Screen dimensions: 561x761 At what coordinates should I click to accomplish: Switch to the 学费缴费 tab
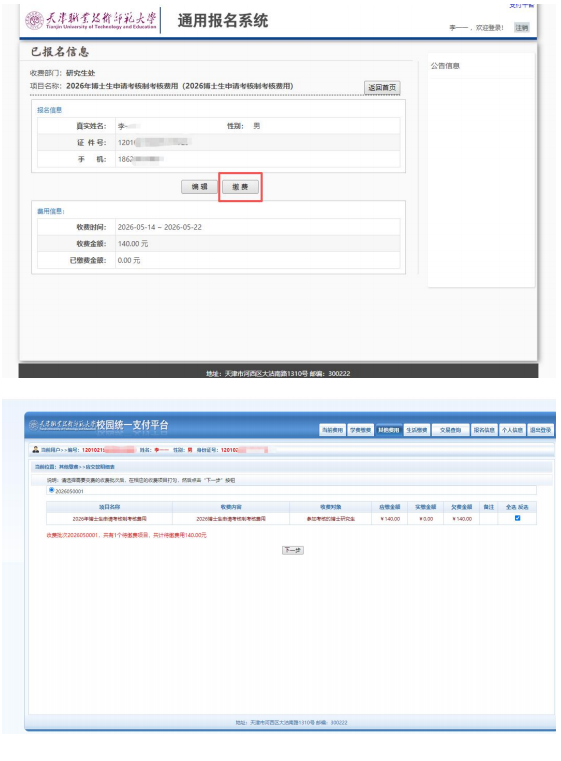[361, 430]
